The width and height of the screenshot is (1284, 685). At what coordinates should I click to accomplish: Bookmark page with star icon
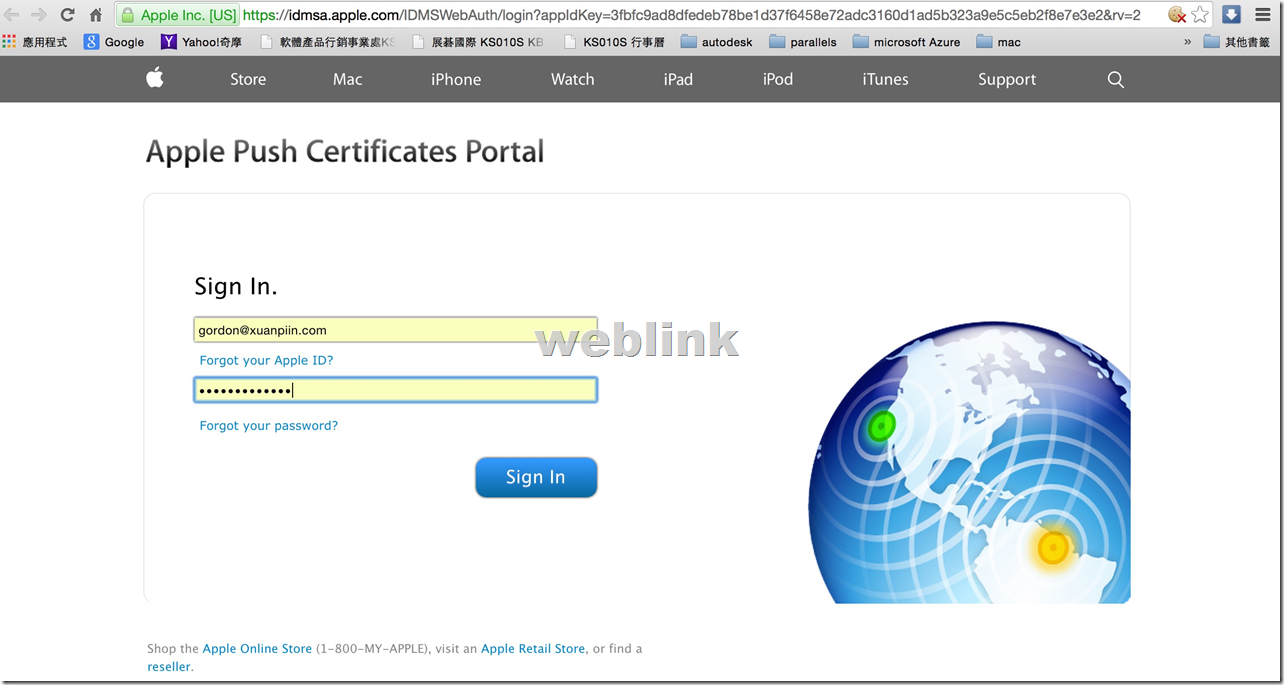tap(1200, 15)
